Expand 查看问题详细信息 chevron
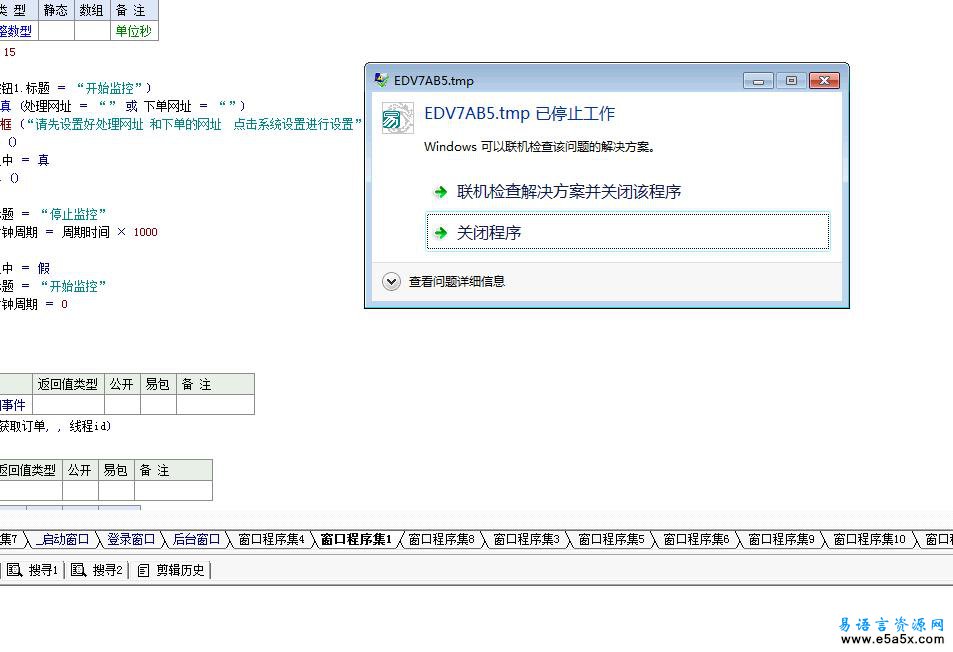Viewport: 953px width, 652px height. click(391, 281)
